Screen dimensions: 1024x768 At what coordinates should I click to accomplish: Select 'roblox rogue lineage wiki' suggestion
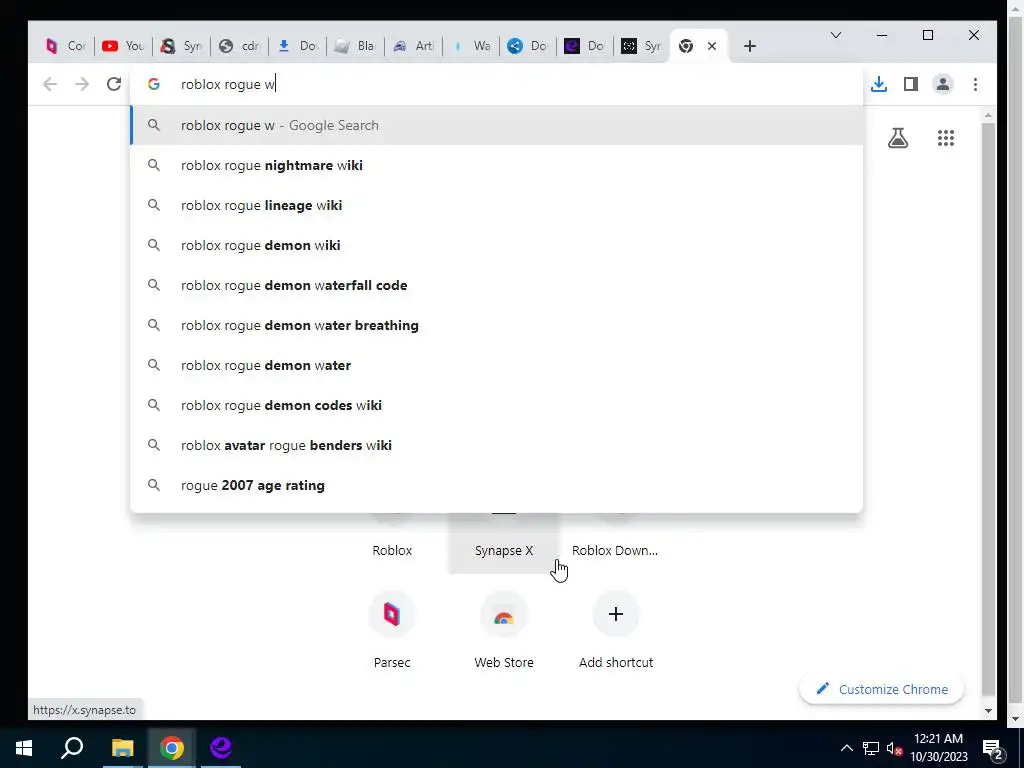[x=496, y=205]
